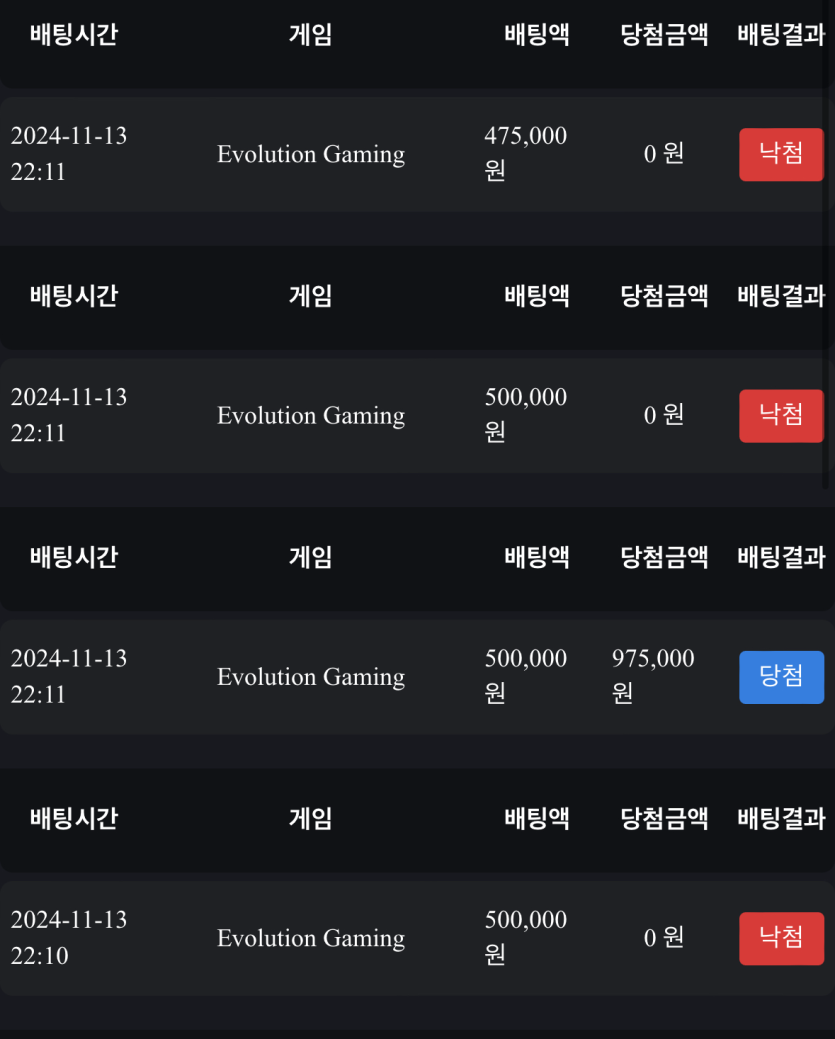Click 배팅액 header above the 475,000원 amount

537,35
